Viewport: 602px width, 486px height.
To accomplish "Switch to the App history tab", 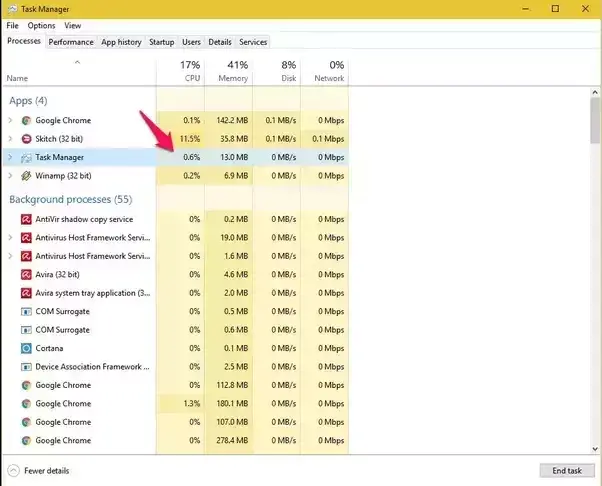I will [x=121, y=42].
